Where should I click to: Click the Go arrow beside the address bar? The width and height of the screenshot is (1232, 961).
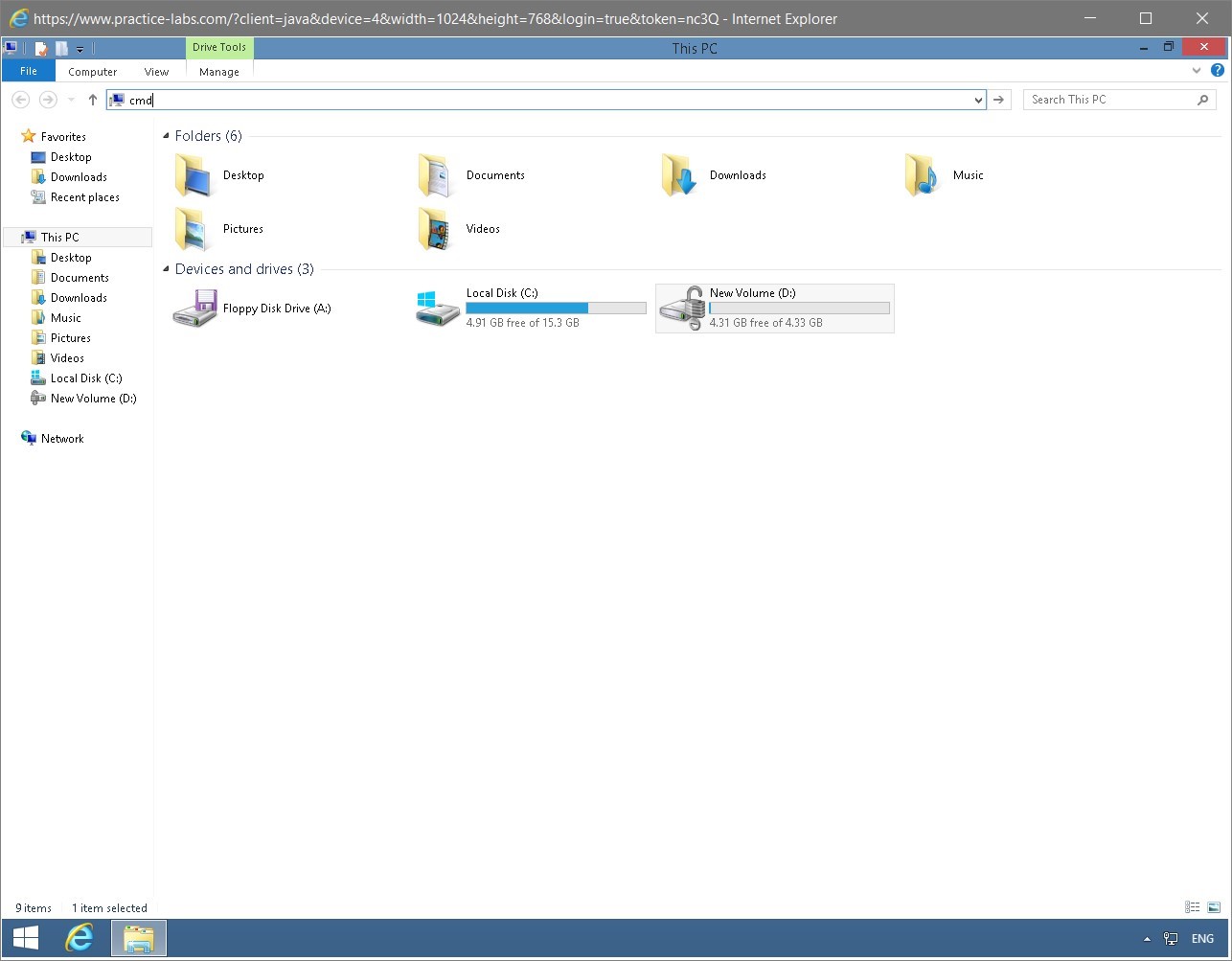(x=998, y=100)
